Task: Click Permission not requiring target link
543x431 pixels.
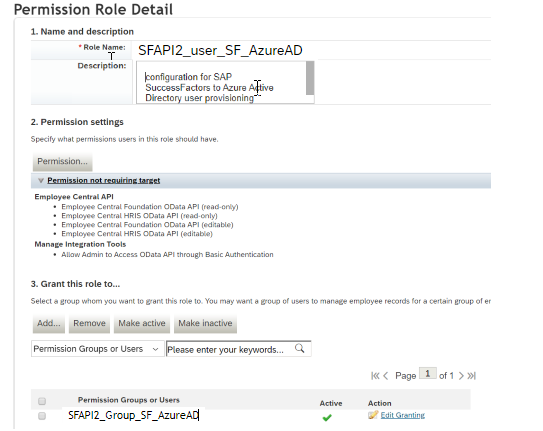Action: [x=104, y=180]
